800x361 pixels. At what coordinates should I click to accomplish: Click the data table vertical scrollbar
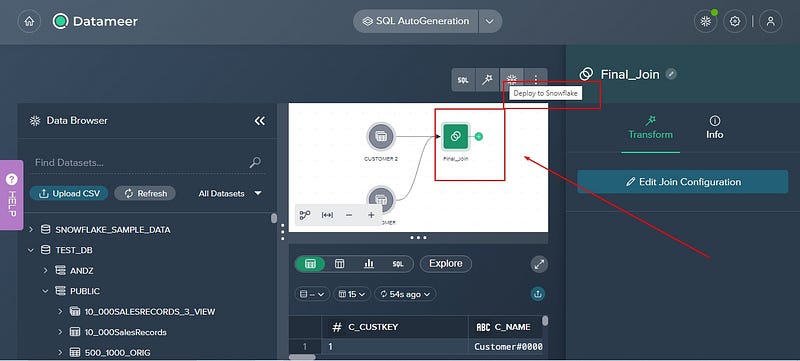[x=545, y=321]
